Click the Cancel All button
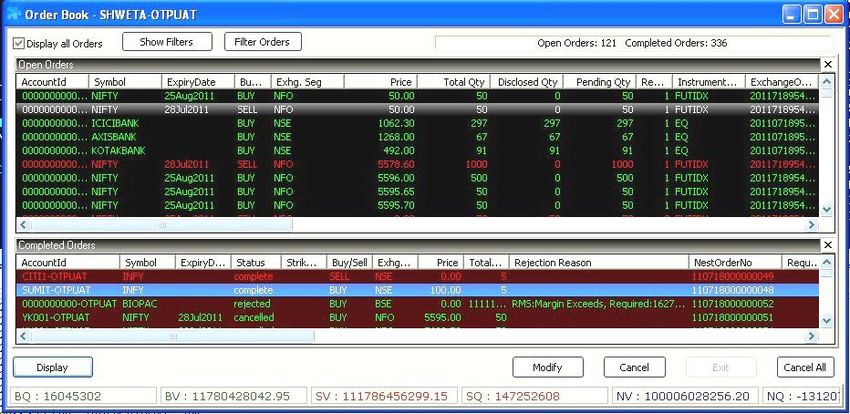The image size is (850, 414). tap(805, 367)
